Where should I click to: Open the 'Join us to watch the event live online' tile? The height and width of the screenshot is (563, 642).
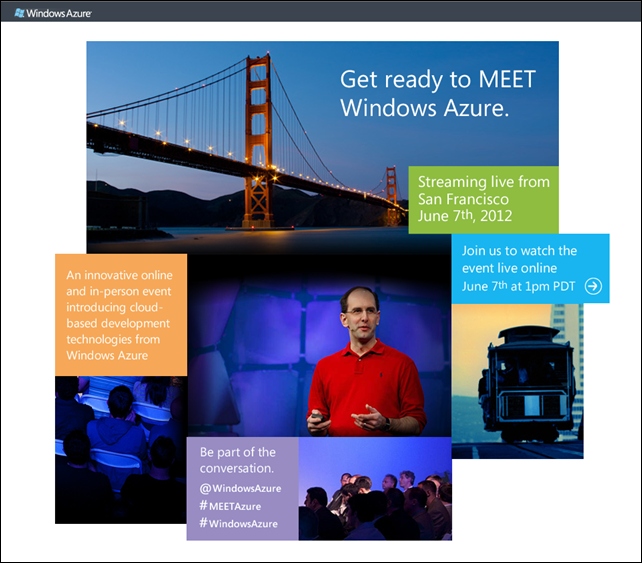click(x=530, y=269)
